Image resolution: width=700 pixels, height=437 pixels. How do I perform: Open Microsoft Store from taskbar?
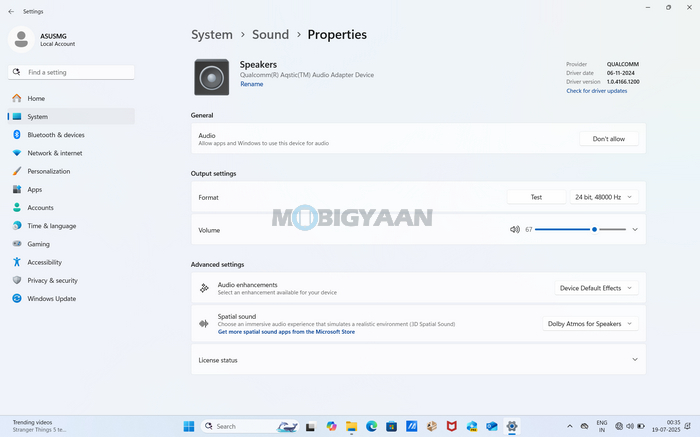tap(392, 426)
